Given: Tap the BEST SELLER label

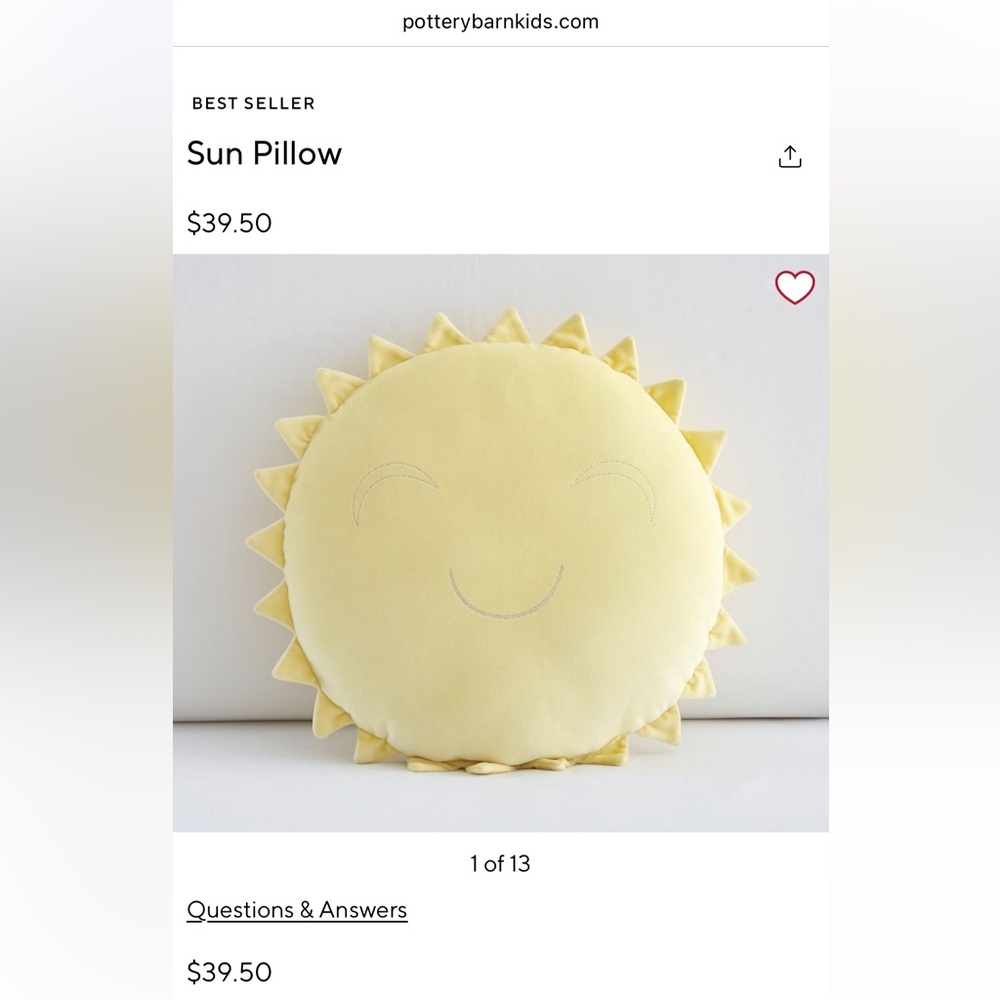Looking at the screenshot, I should coord(252,103).
